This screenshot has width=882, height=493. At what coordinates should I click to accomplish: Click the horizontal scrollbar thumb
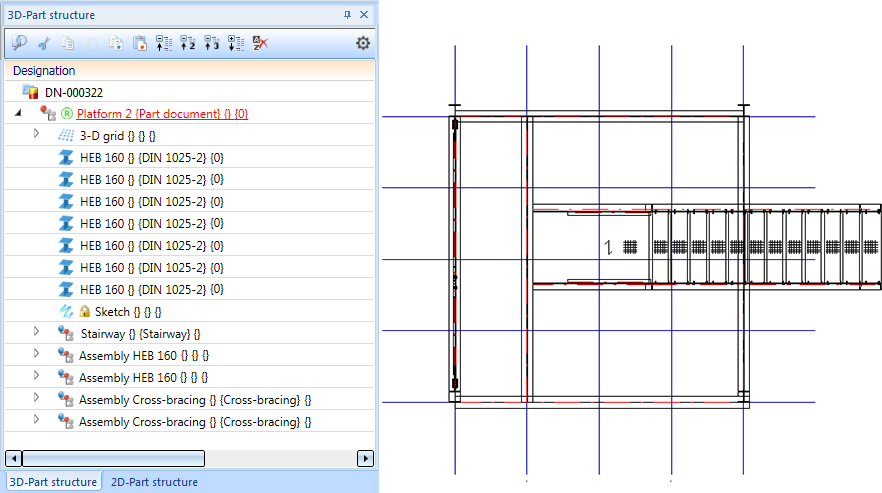113,459
